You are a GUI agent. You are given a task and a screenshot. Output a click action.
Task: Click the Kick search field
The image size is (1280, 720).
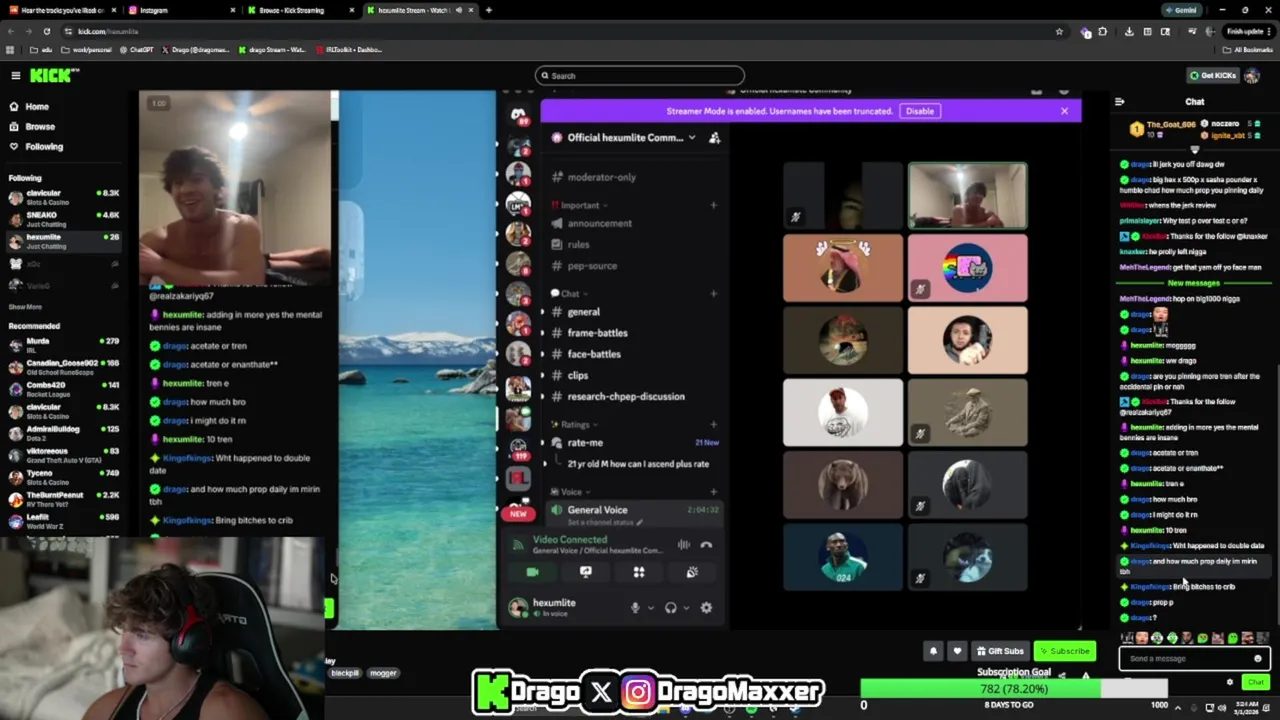pos(640,75)
